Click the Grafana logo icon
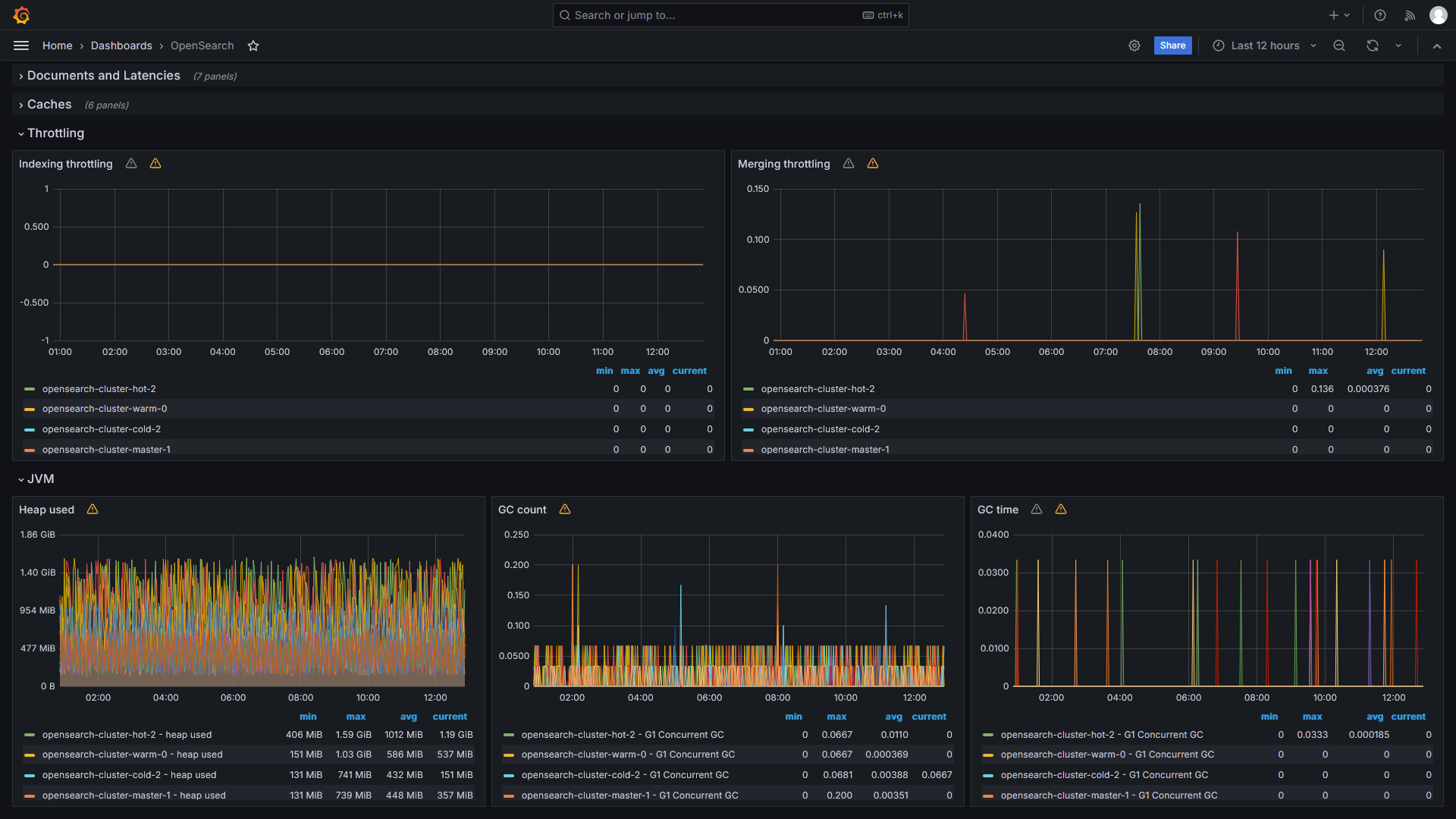This screenshot has height=819, width=1456. (21, 15)
